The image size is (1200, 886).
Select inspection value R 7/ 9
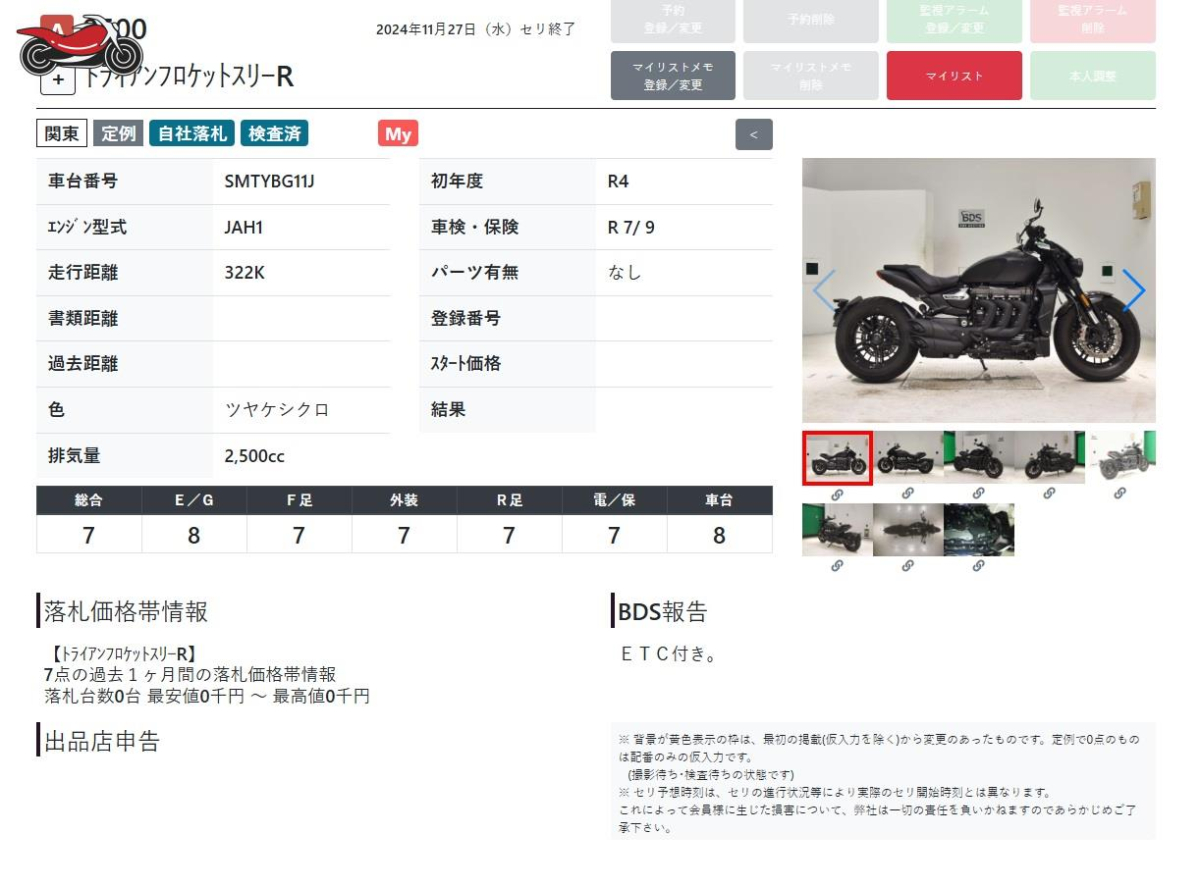coord(631,228)
